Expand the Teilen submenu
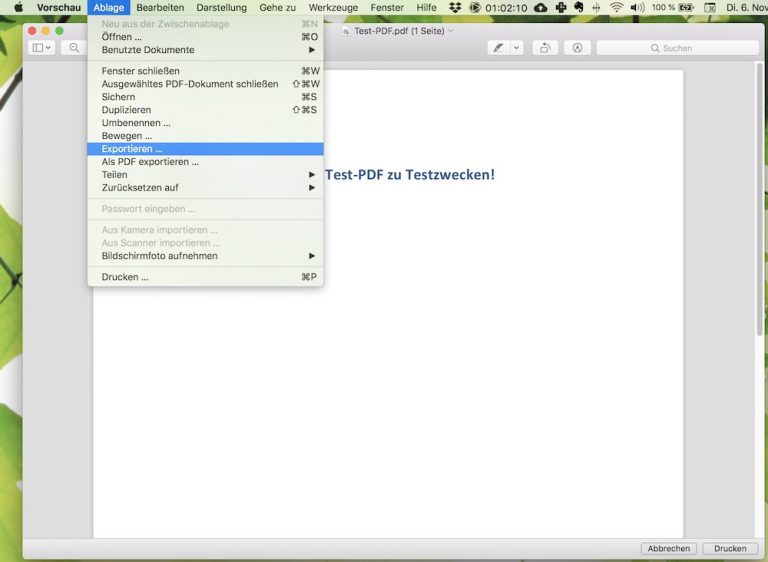This screenshot has height=562, width=768. [x=205, y=174]
